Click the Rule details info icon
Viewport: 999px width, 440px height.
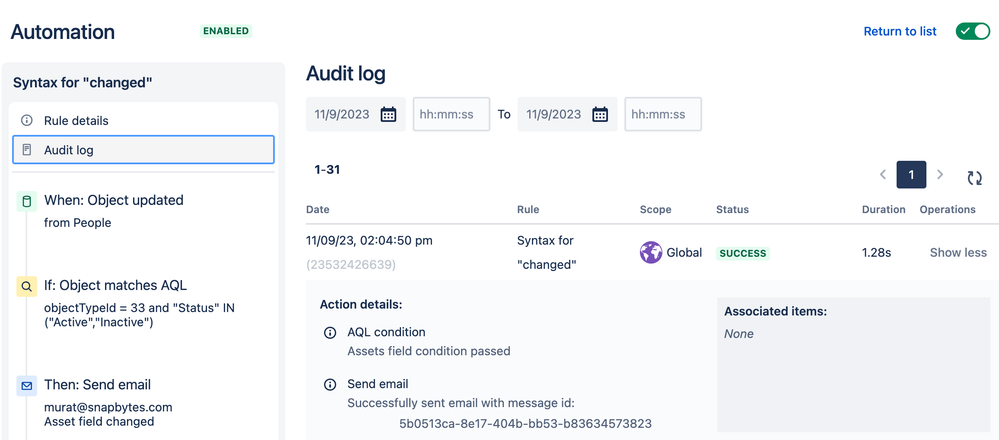pos(27,120)
